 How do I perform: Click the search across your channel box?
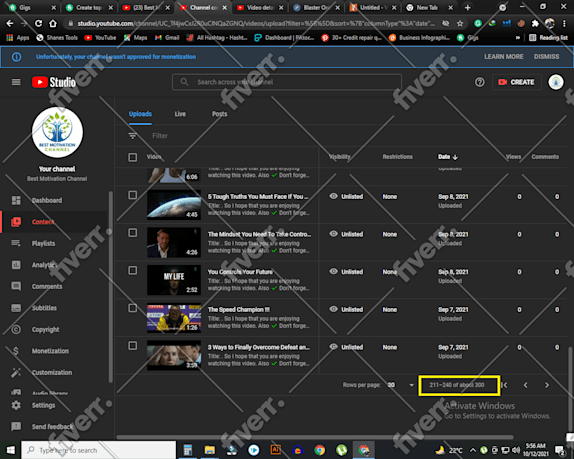[287, 82]
